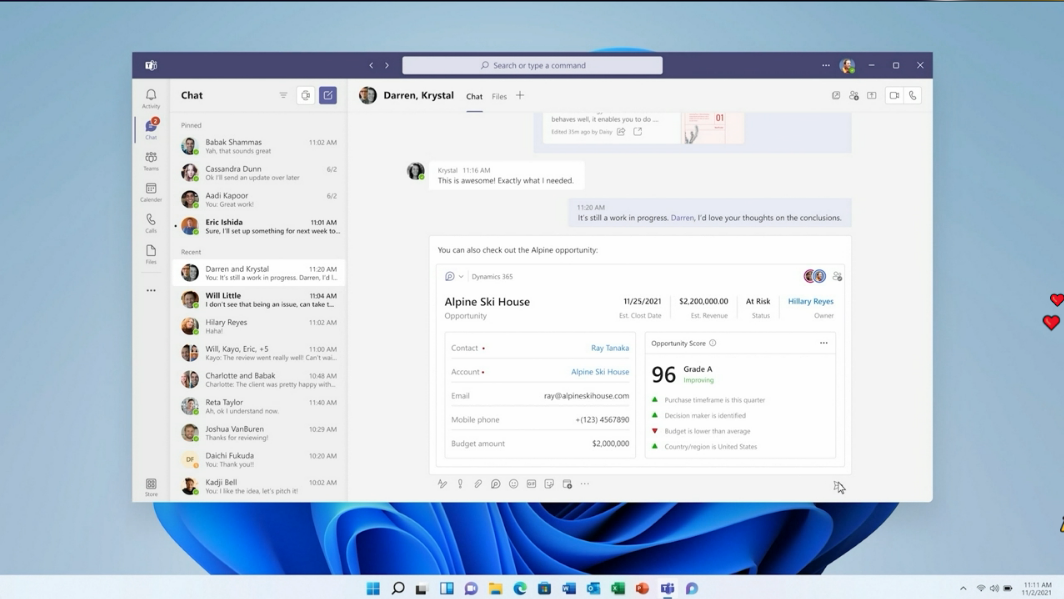Expand more apps ellipsis in left sidebar
Image resolution: width=1064 pixels, height=599 pixels.
[151, 291]
